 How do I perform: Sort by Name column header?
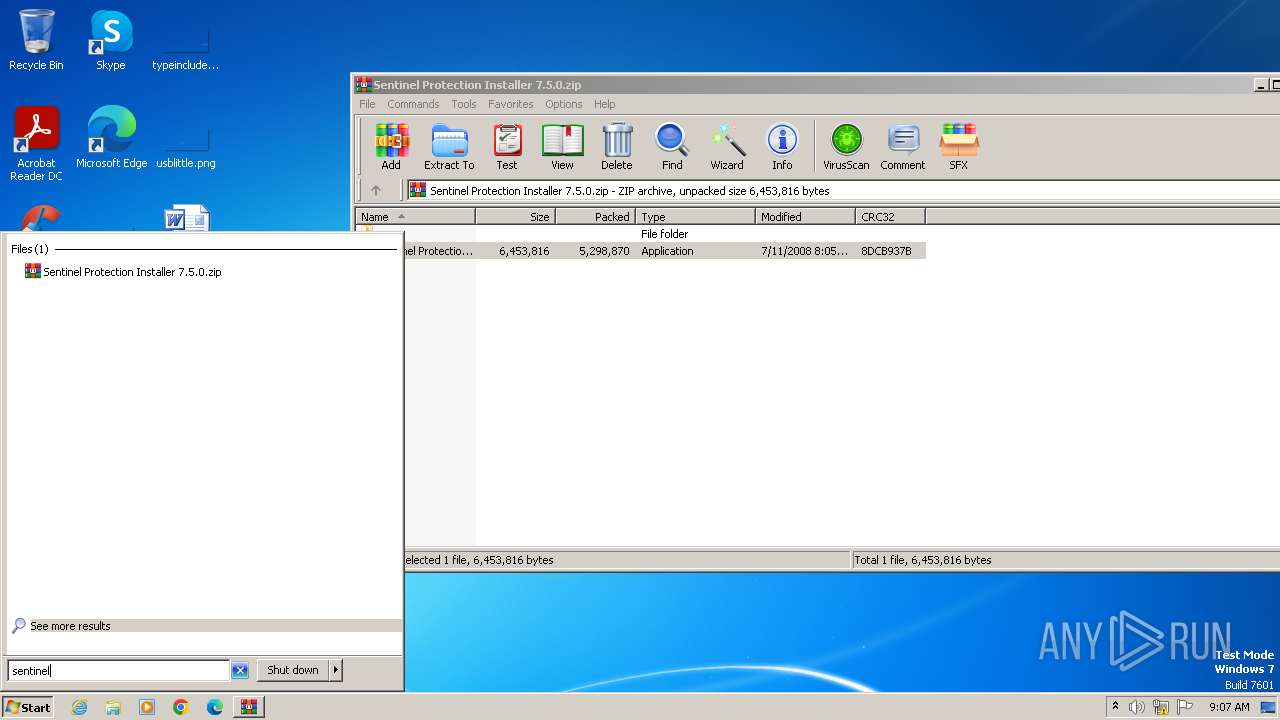[415, 216]
